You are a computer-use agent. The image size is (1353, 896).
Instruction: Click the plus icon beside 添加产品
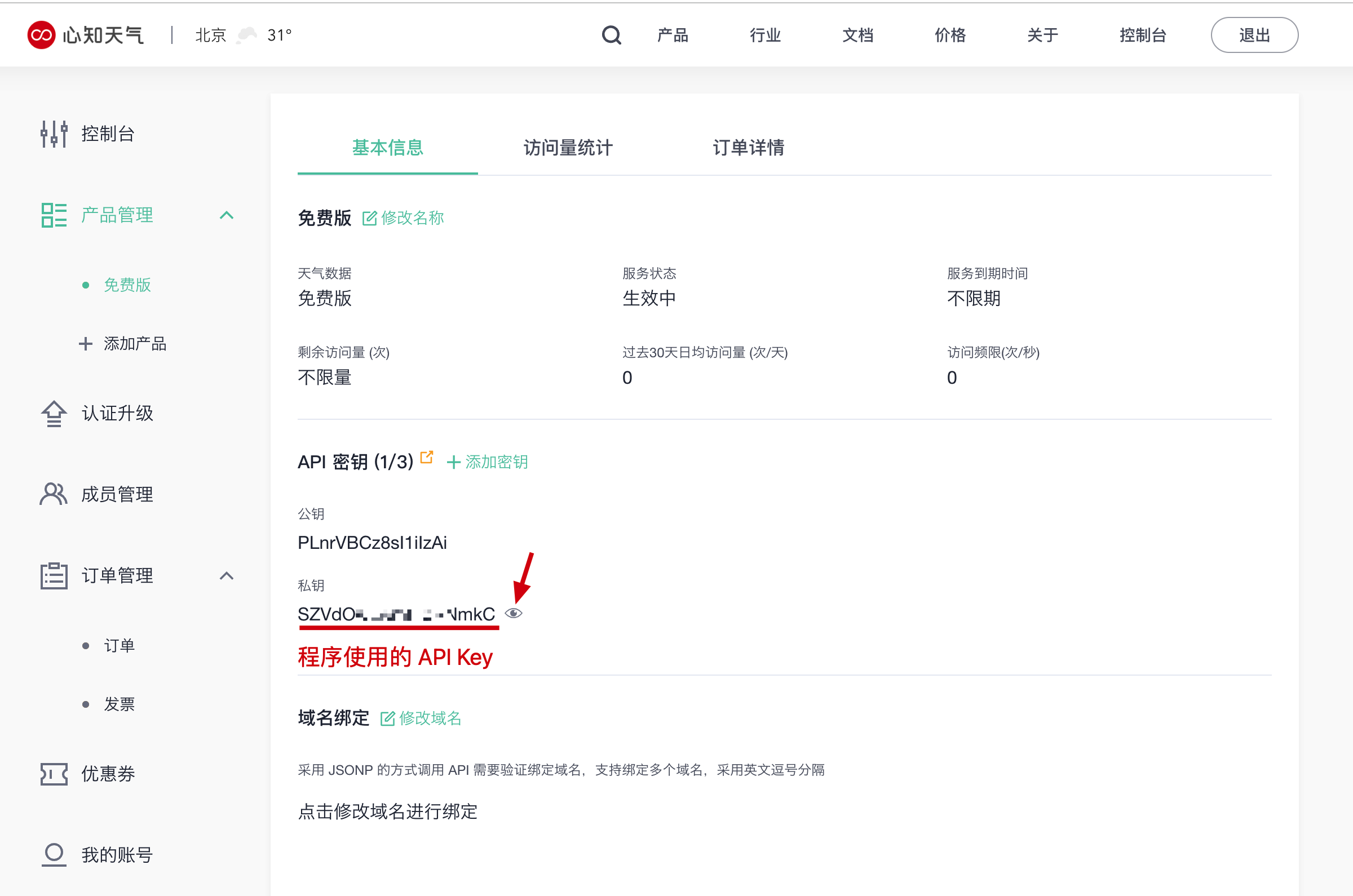coord(85,343)
